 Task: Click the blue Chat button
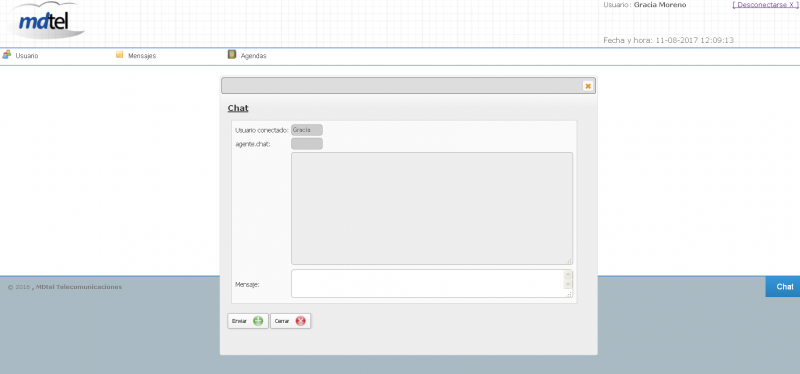[x=783, y=287]
